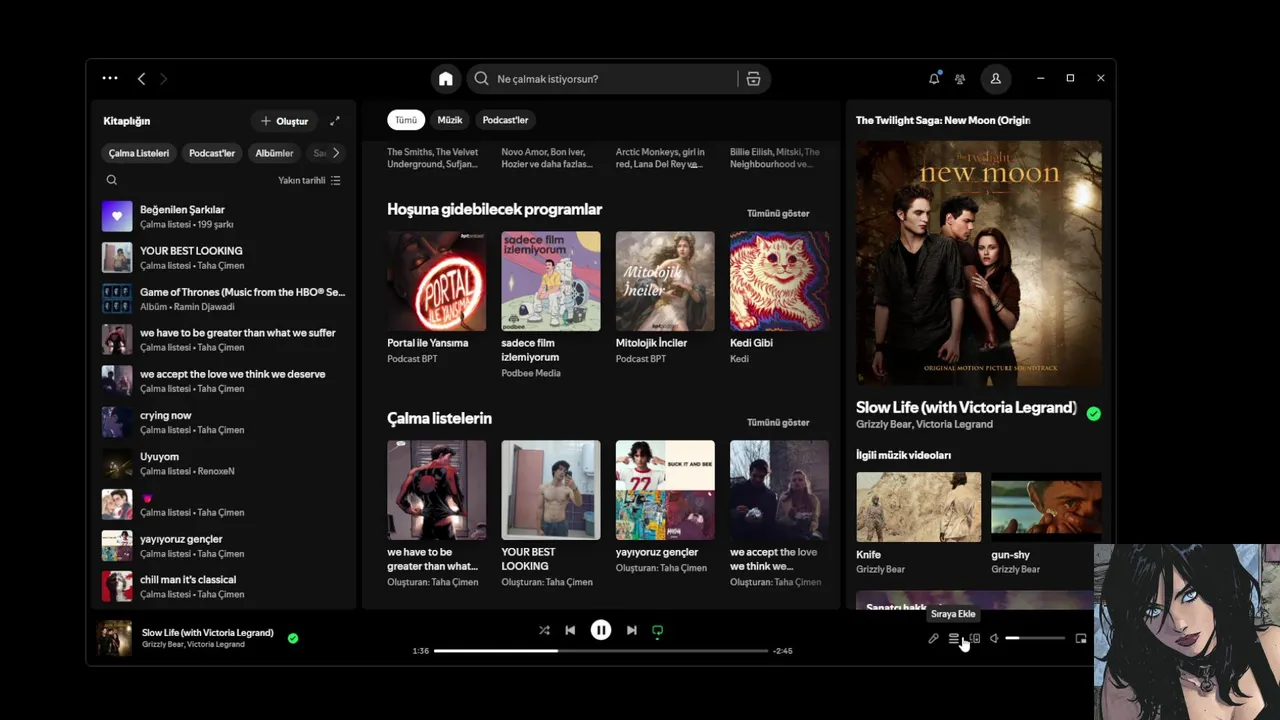The image size is (1280, 720).
Task: Seek using the song progress bar
Action: [601, 651]
